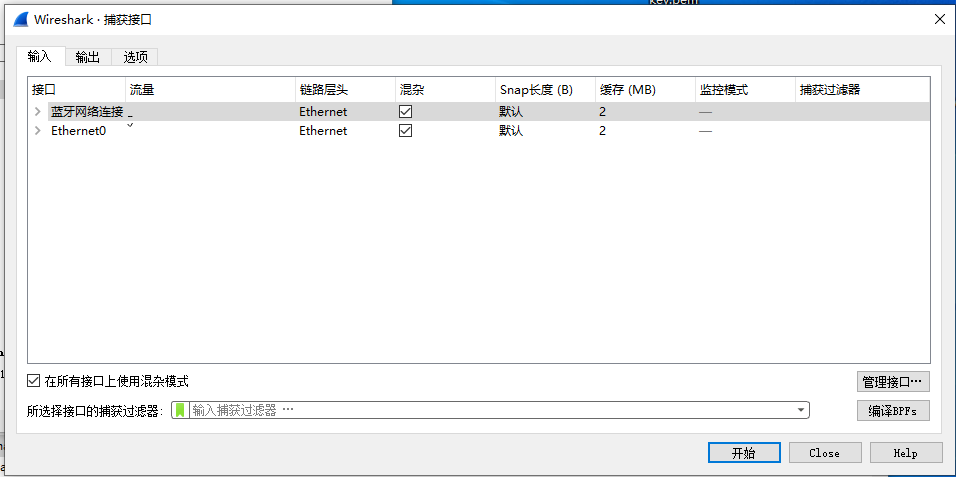Click monitor mode dash in 蓝牙网络连接 row
The image size is (956, 477).
pyautogui.click(x=705, y=112)
